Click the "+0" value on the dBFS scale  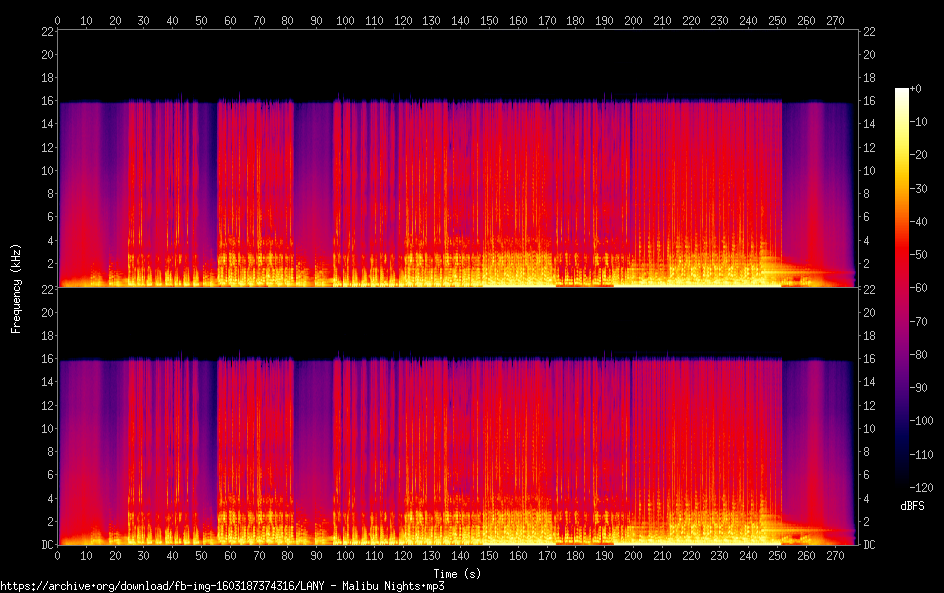click(x=915, y=88)
